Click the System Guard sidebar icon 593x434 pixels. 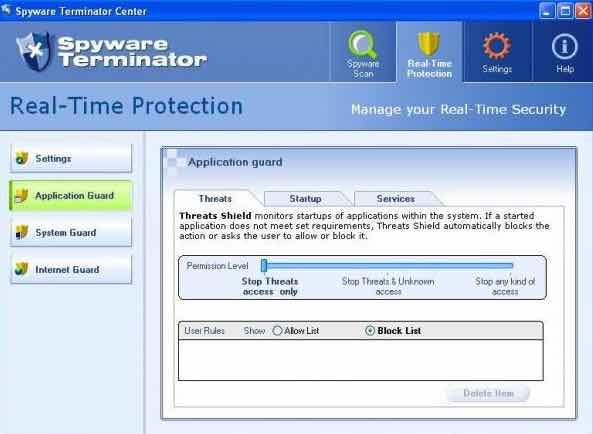point(22,232)
